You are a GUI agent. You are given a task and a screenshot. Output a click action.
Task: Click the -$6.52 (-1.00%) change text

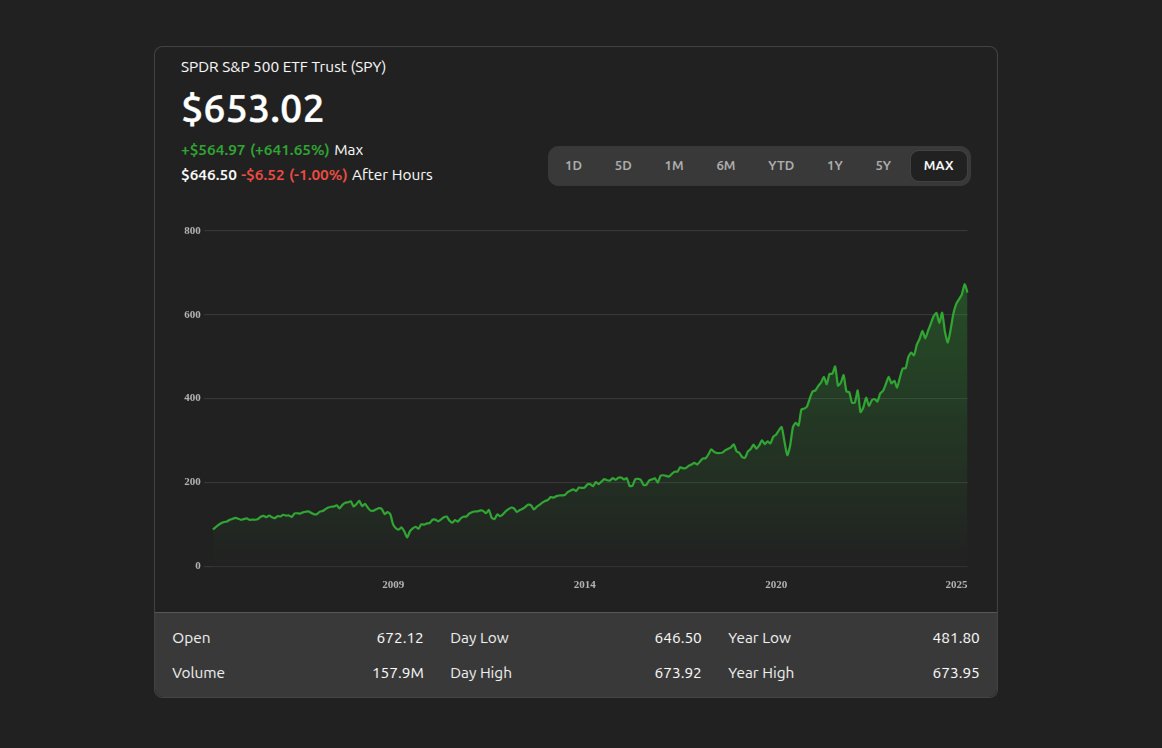294,175
